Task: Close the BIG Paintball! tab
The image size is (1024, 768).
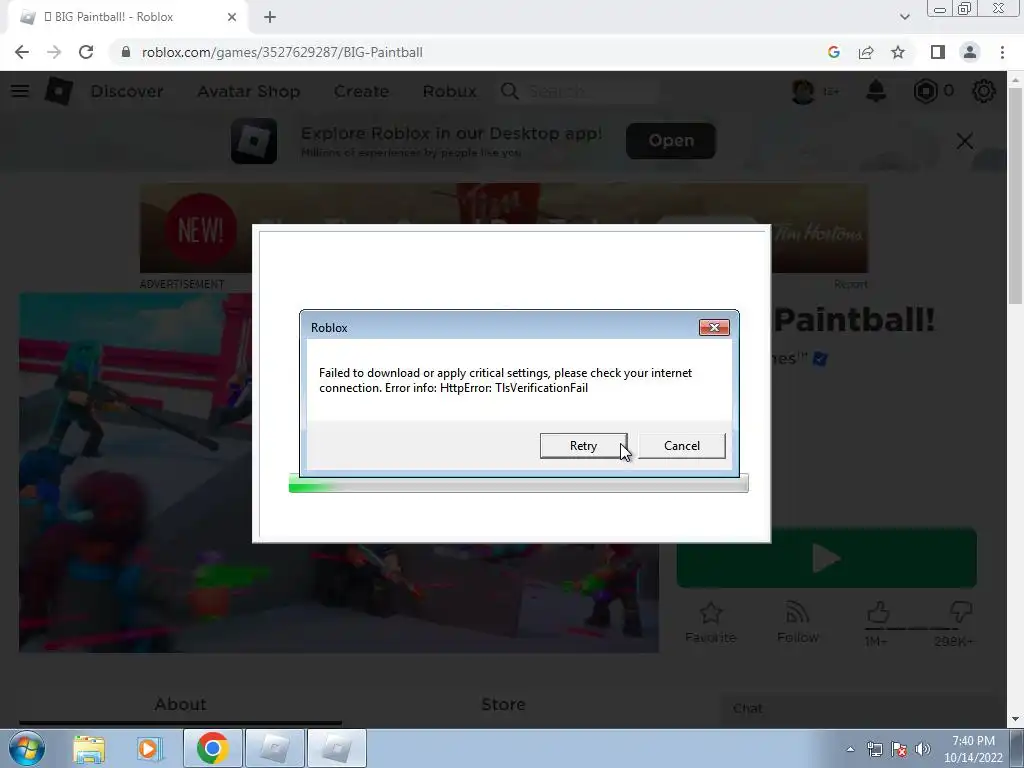Action: (232, 17)
